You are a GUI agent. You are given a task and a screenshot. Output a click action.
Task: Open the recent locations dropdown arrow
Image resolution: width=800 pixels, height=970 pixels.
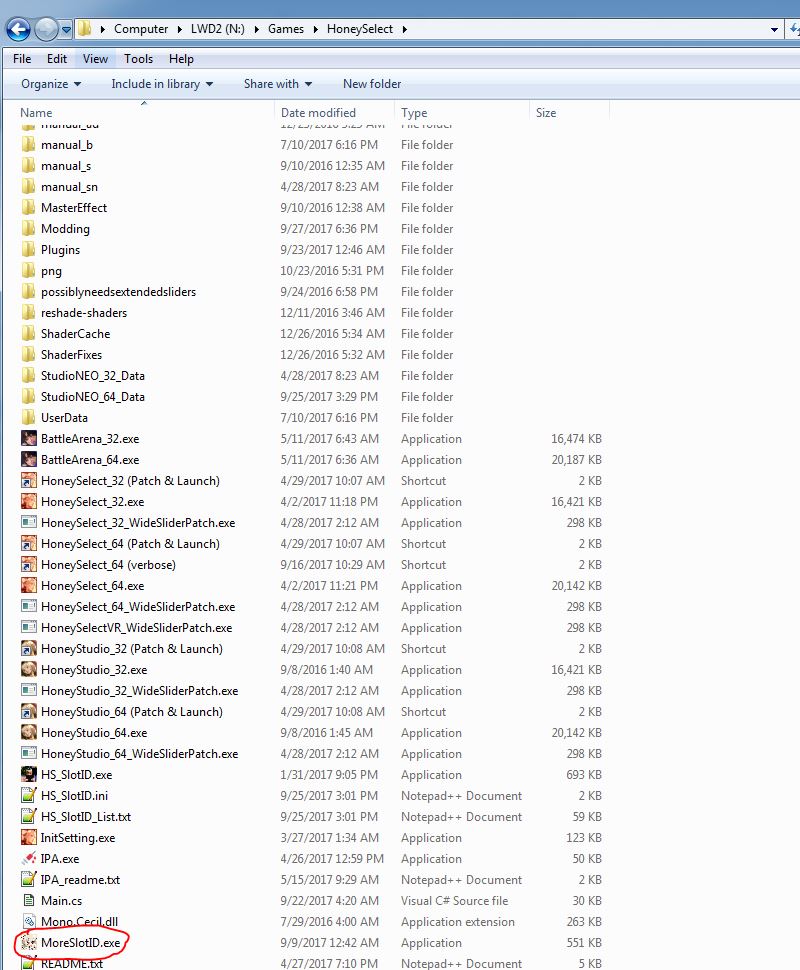pos(66,29)
